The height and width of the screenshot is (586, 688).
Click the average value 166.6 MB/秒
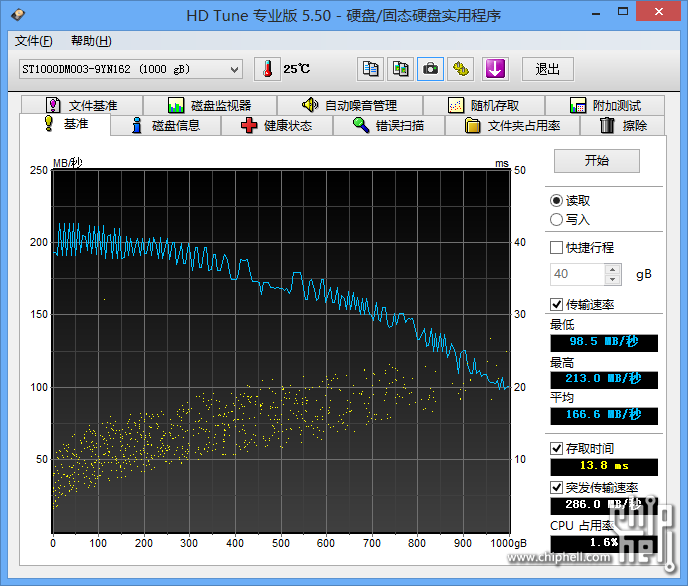[x=604, y=415]
